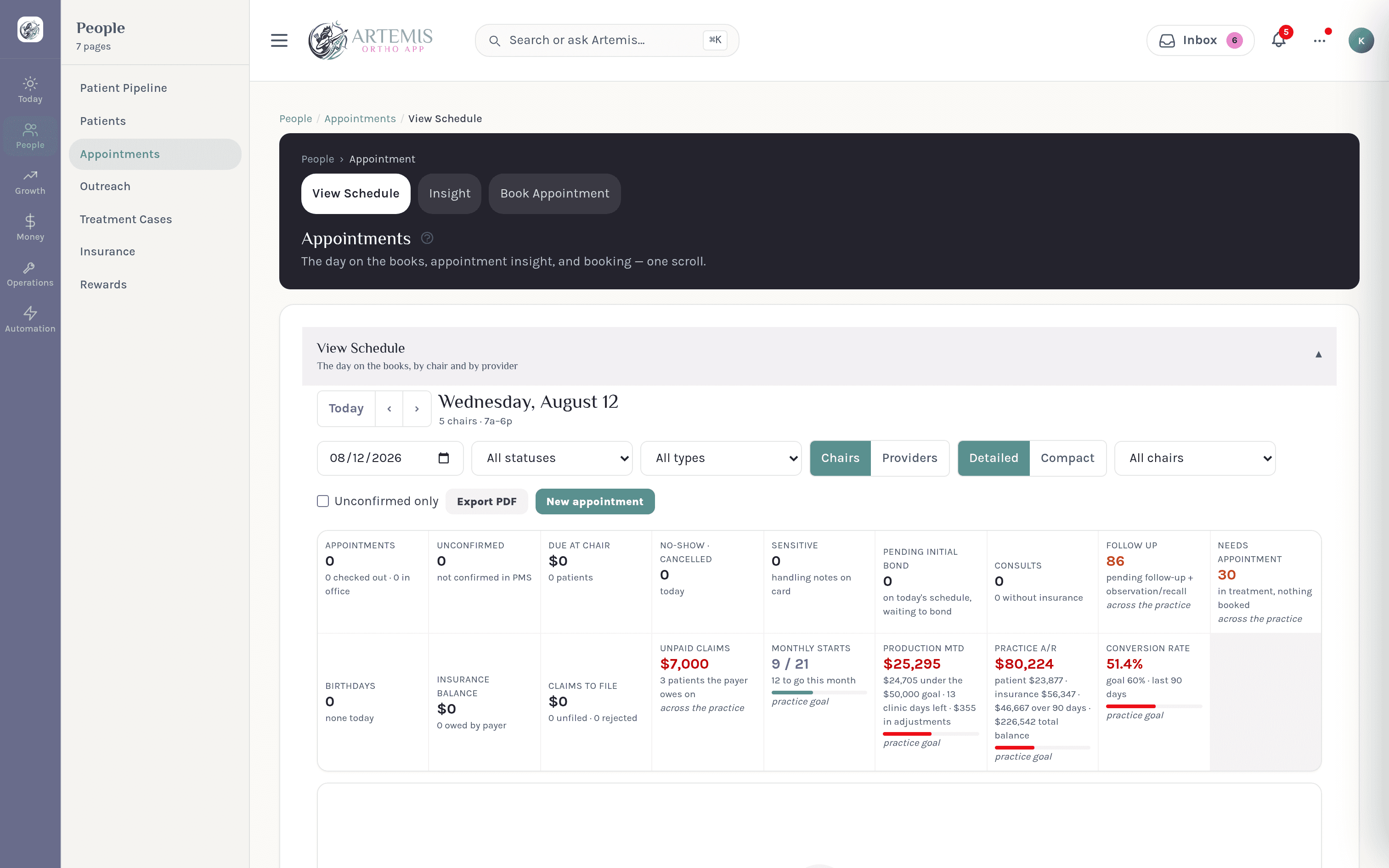Screen dimensions: 1389x868
Task: Select the Compact density view
Action: (x=1067, y=458)
